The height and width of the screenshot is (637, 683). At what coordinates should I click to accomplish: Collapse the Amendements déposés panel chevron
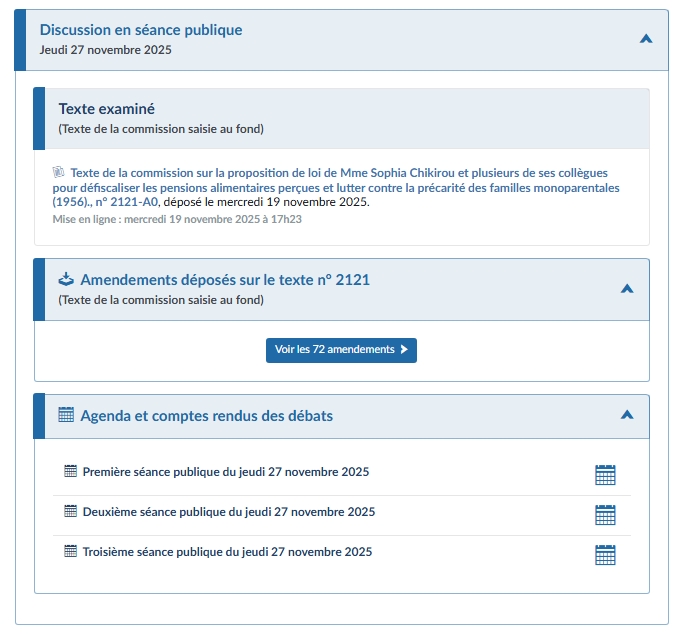click(x=627, y=288)
